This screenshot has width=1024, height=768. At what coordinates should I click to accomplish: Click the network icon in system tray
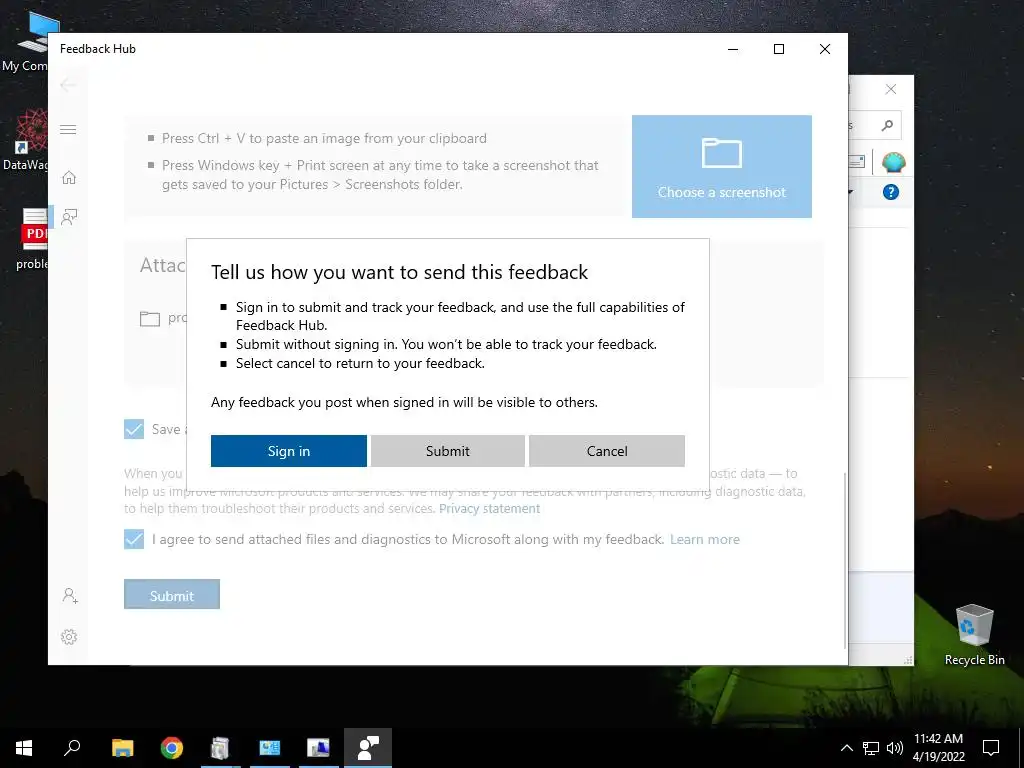click(871, 748)
